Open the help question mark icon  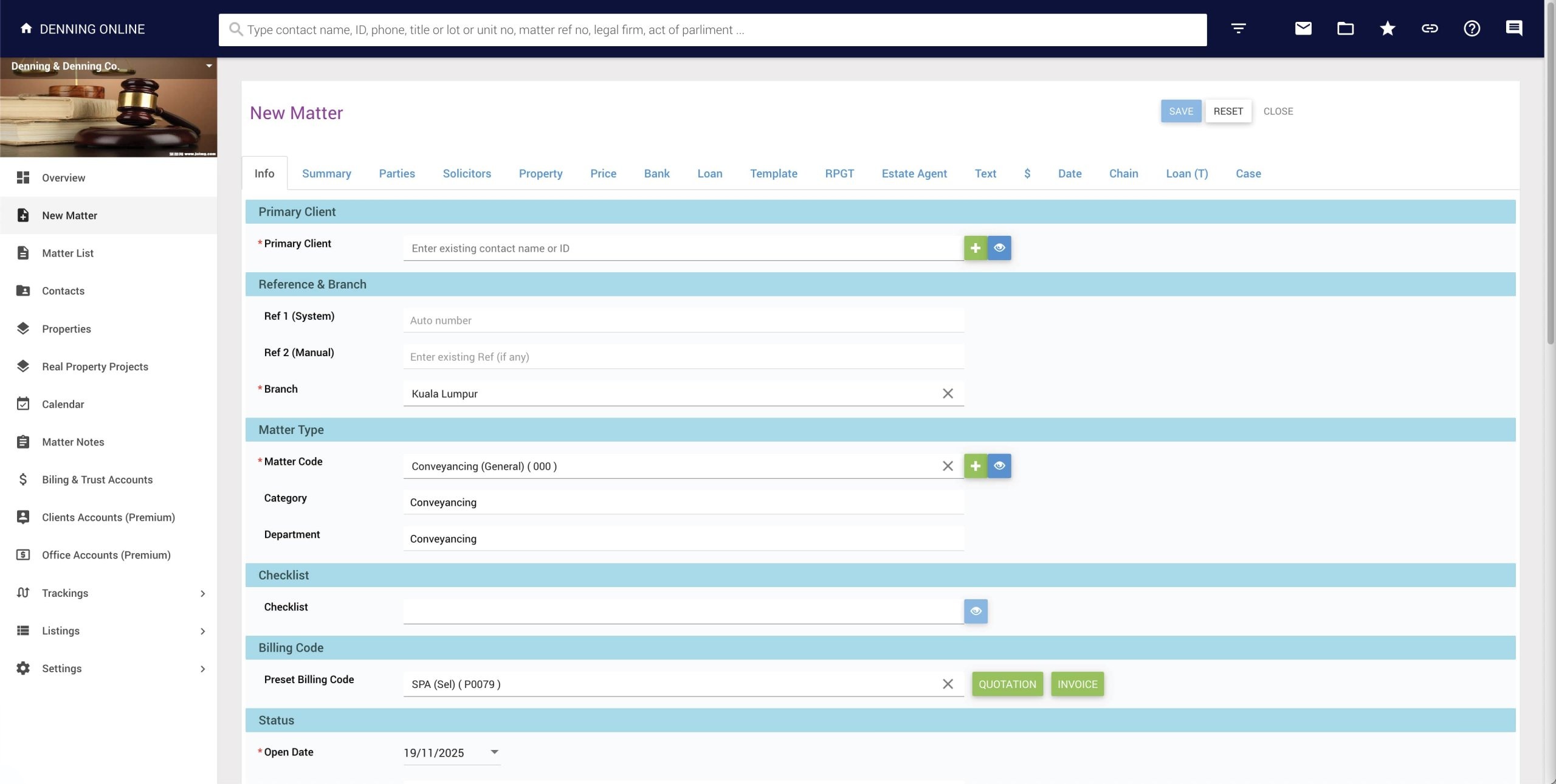tap(1472, 29)
